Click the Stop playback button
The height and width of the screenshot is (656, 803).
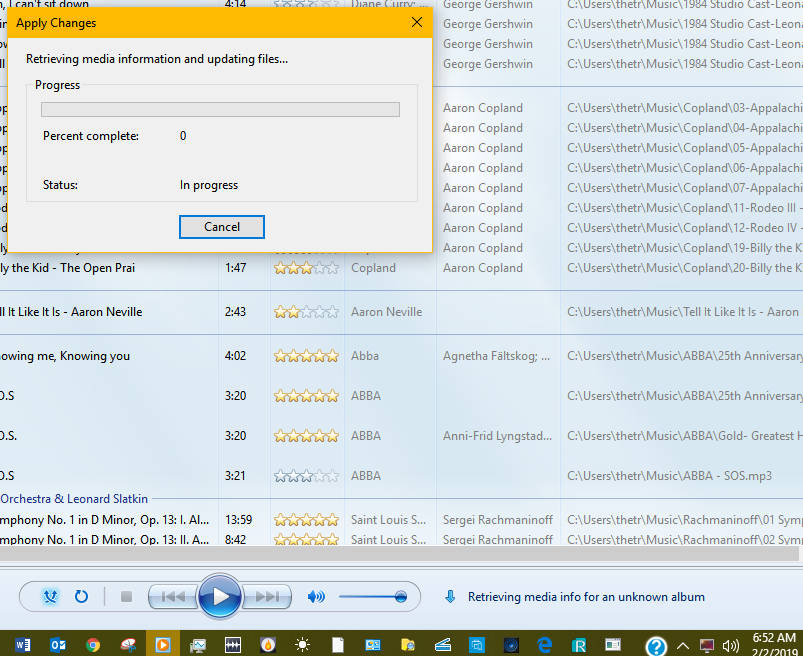126,597
